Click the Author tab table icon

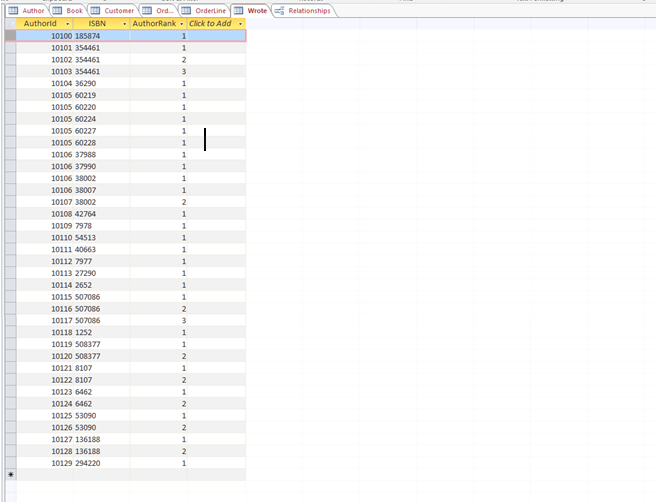[x=13, y=11]
